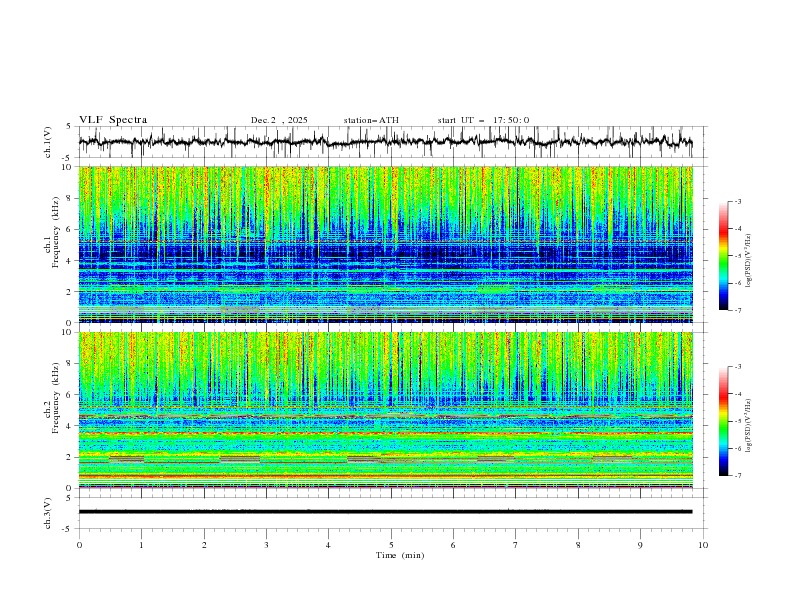
Task: Click time axis tick label "6" under ch.3 panel
Action: click(x=453, y=545)
